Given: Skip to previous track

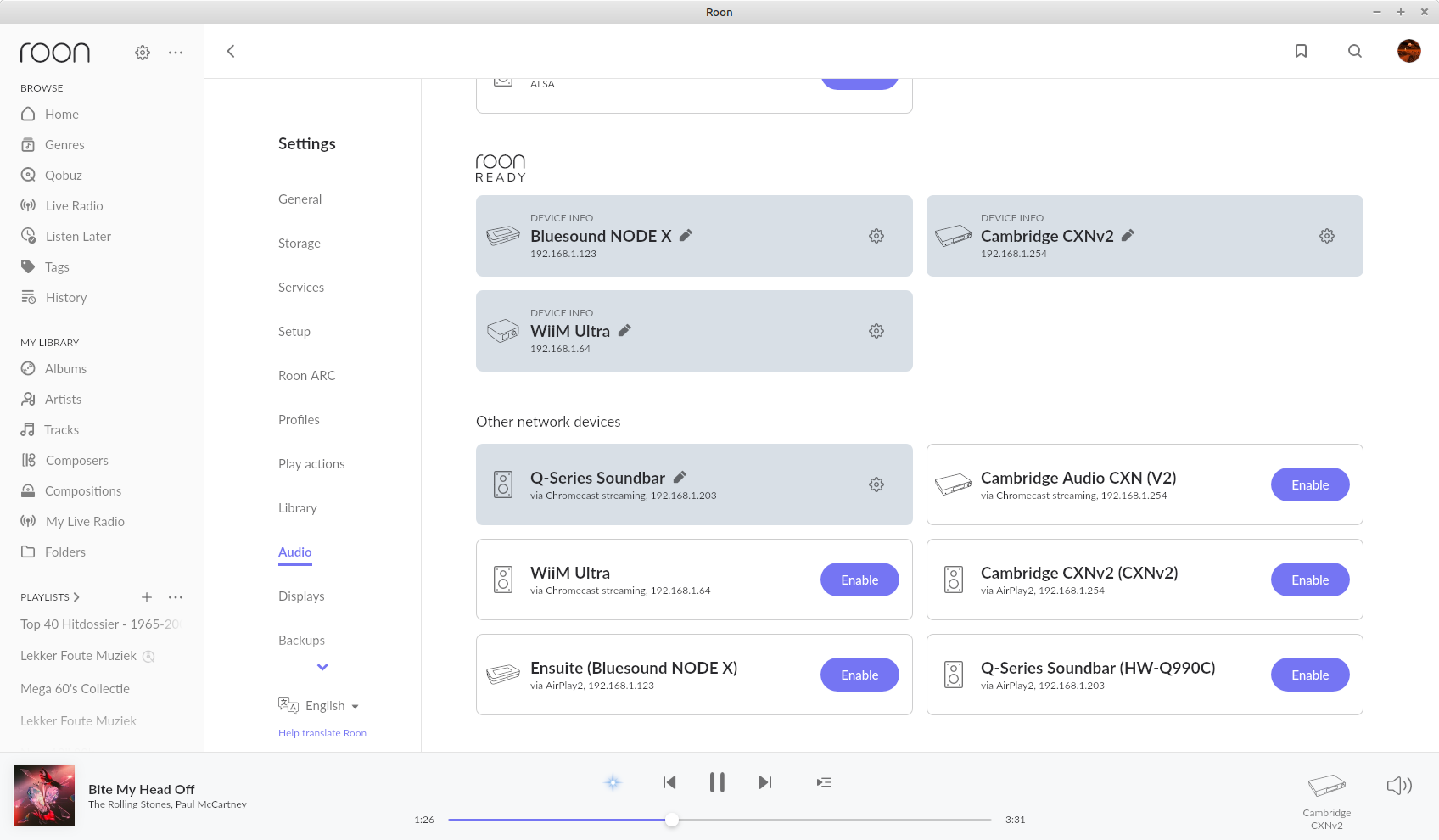Looking at the screenshot, I should coord(669,782).
